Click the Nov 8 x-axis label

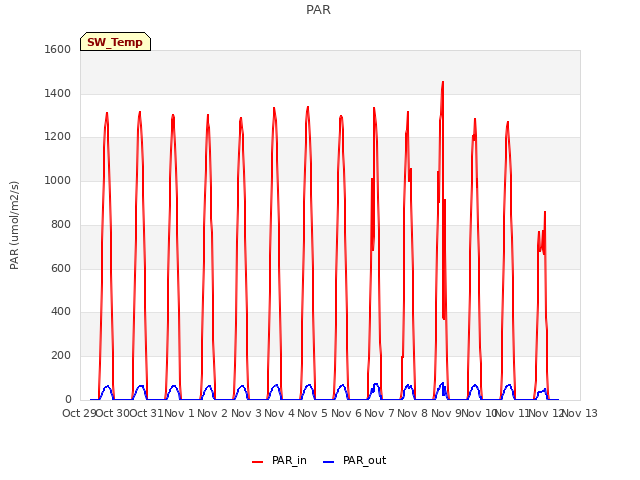click(412, 413)
